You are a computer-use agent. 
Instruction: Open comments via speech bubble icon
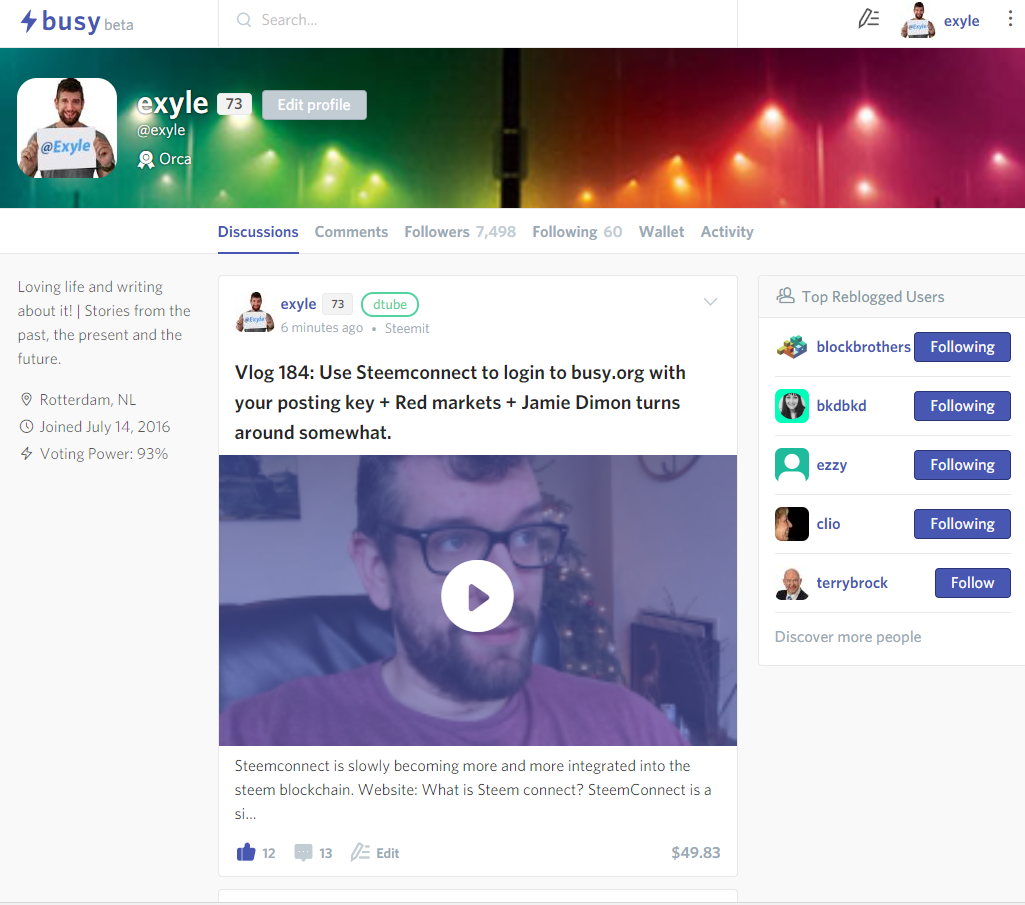point(303,853)
